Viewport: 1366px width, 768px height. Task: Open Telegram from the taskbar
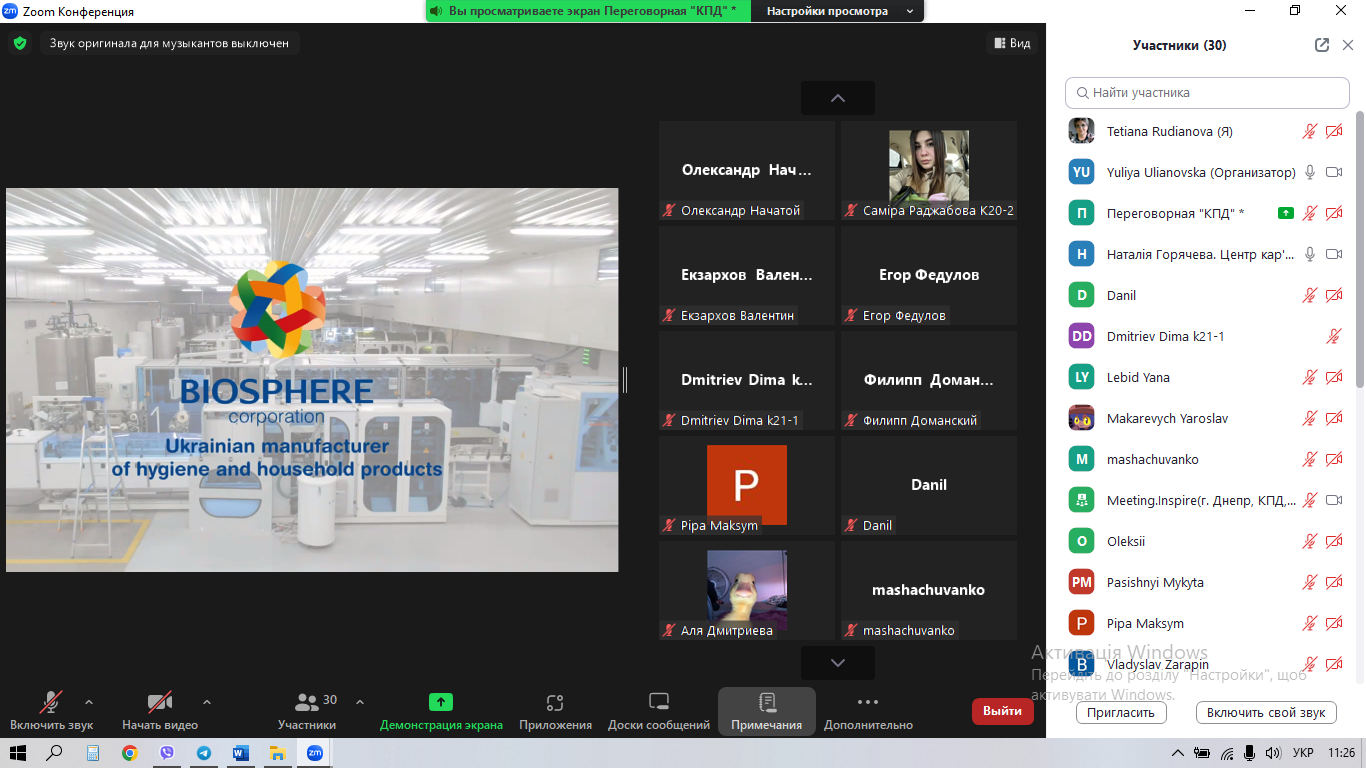(204, 753)
